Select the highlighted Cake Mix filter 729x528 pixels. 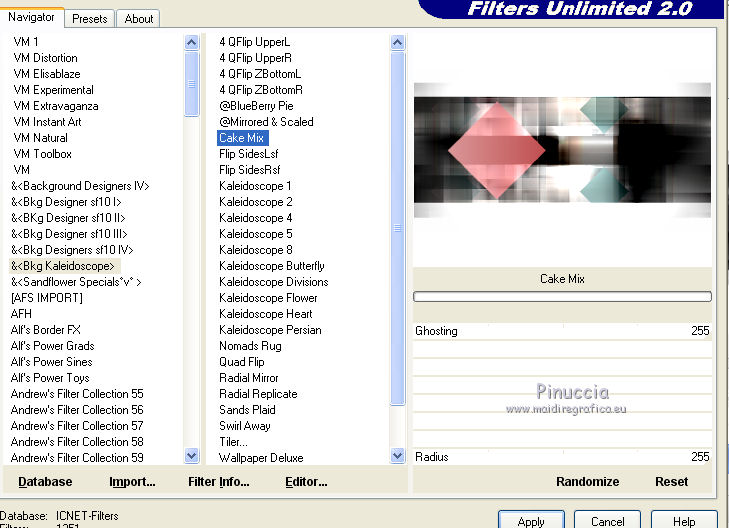click(242, 138)
